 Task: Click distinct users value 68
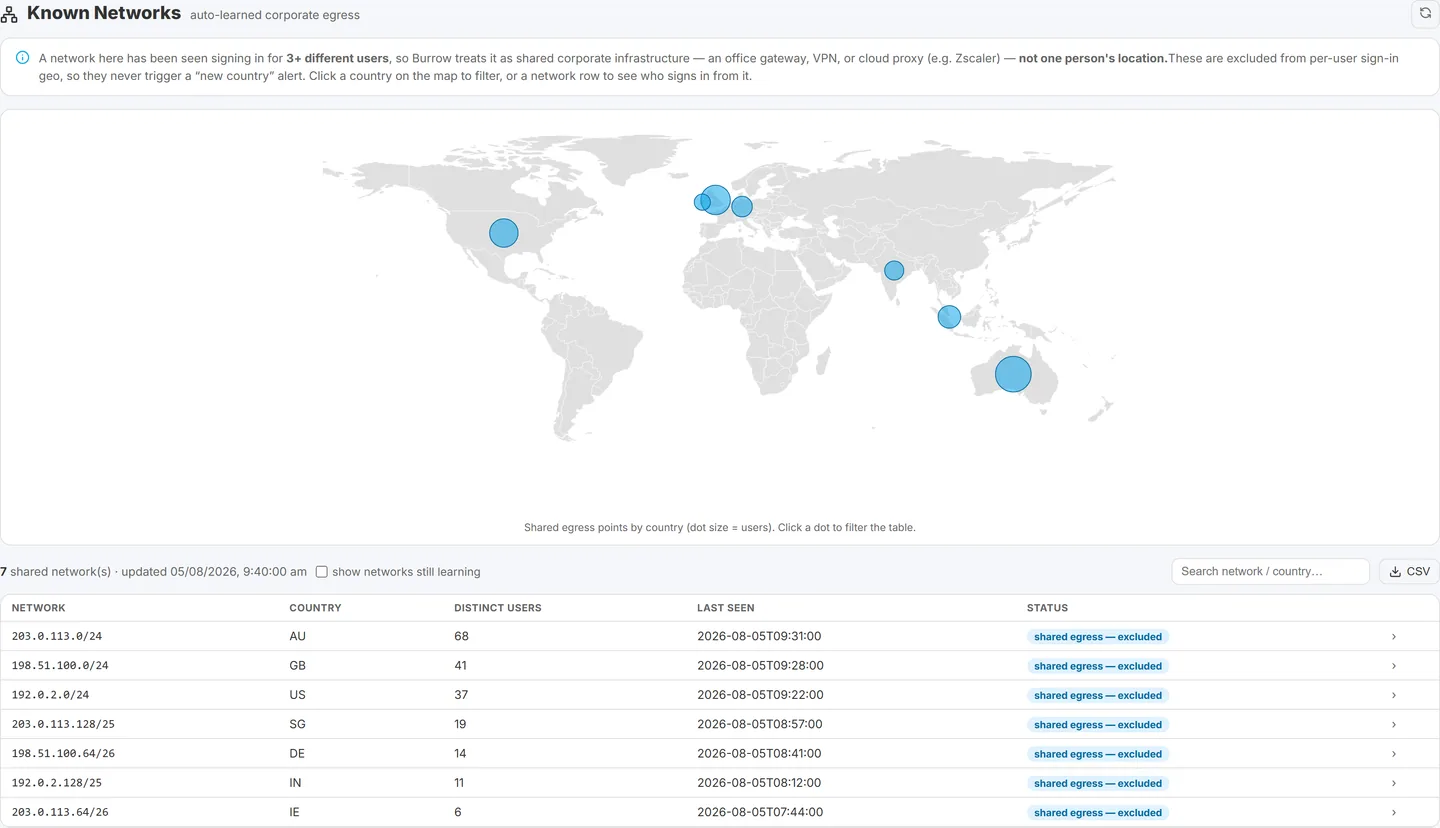[x=461, y=636]
